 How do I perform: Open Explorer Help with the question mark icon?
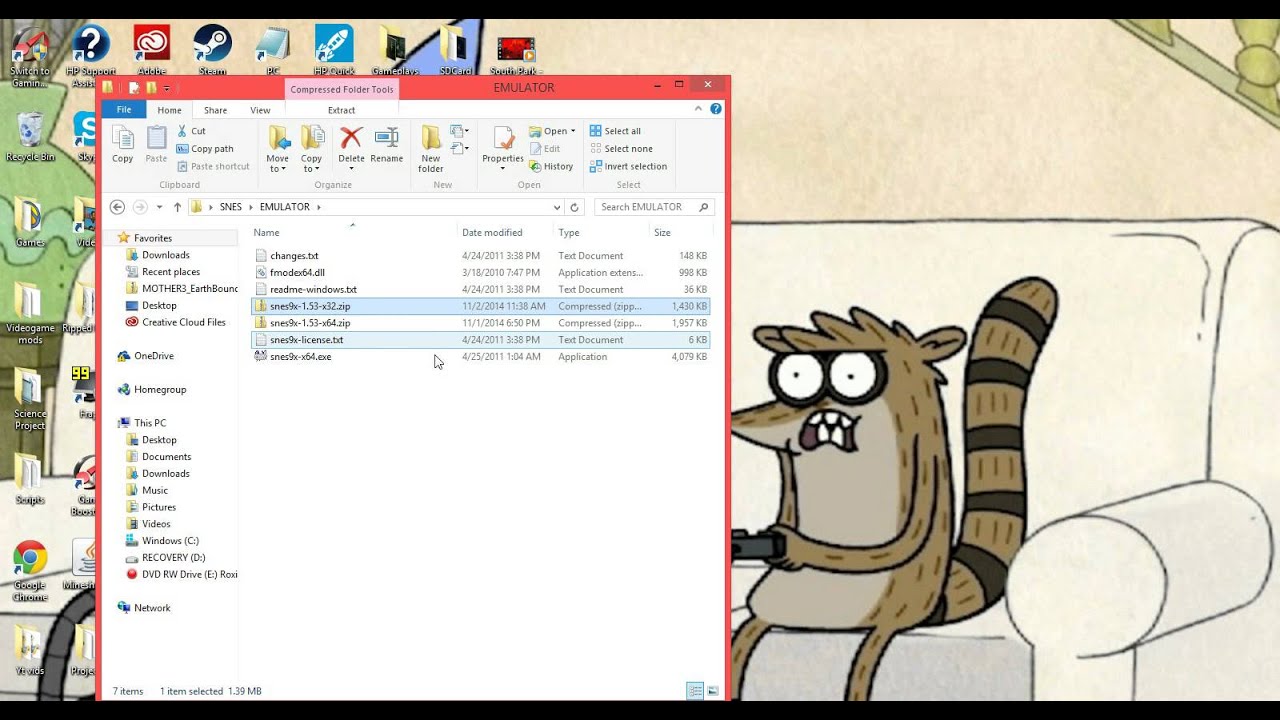tap(716, 109)
